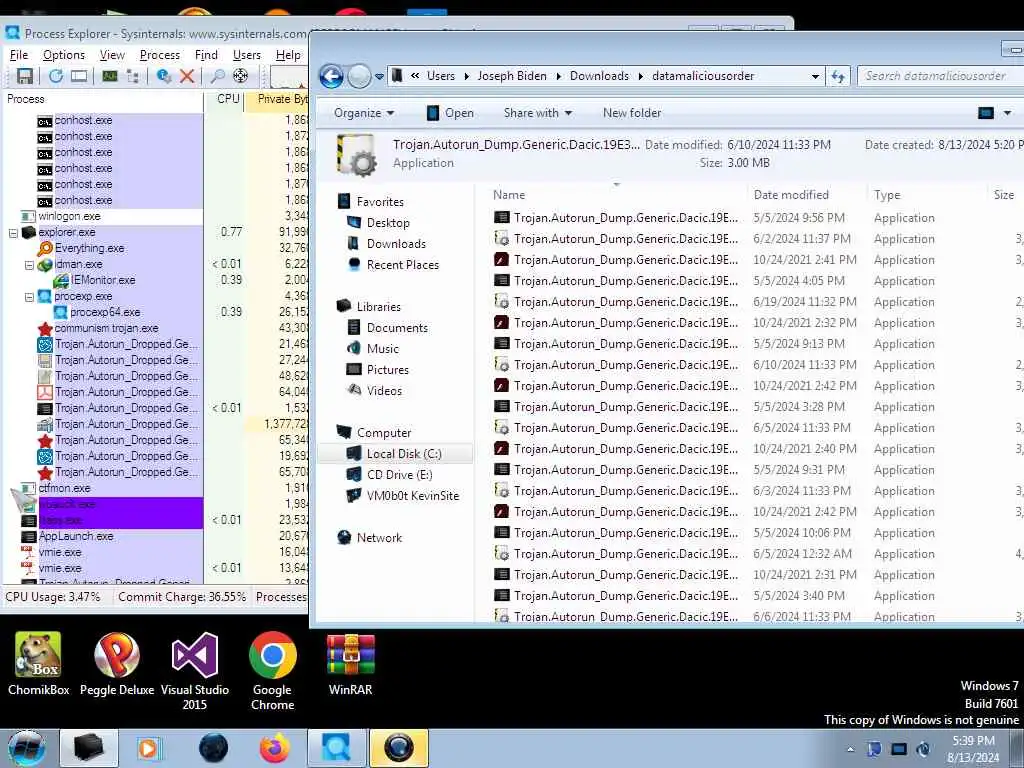Open view options dropdown arrow
This screenshot has width=1024, height=768.
point(1007,113)
